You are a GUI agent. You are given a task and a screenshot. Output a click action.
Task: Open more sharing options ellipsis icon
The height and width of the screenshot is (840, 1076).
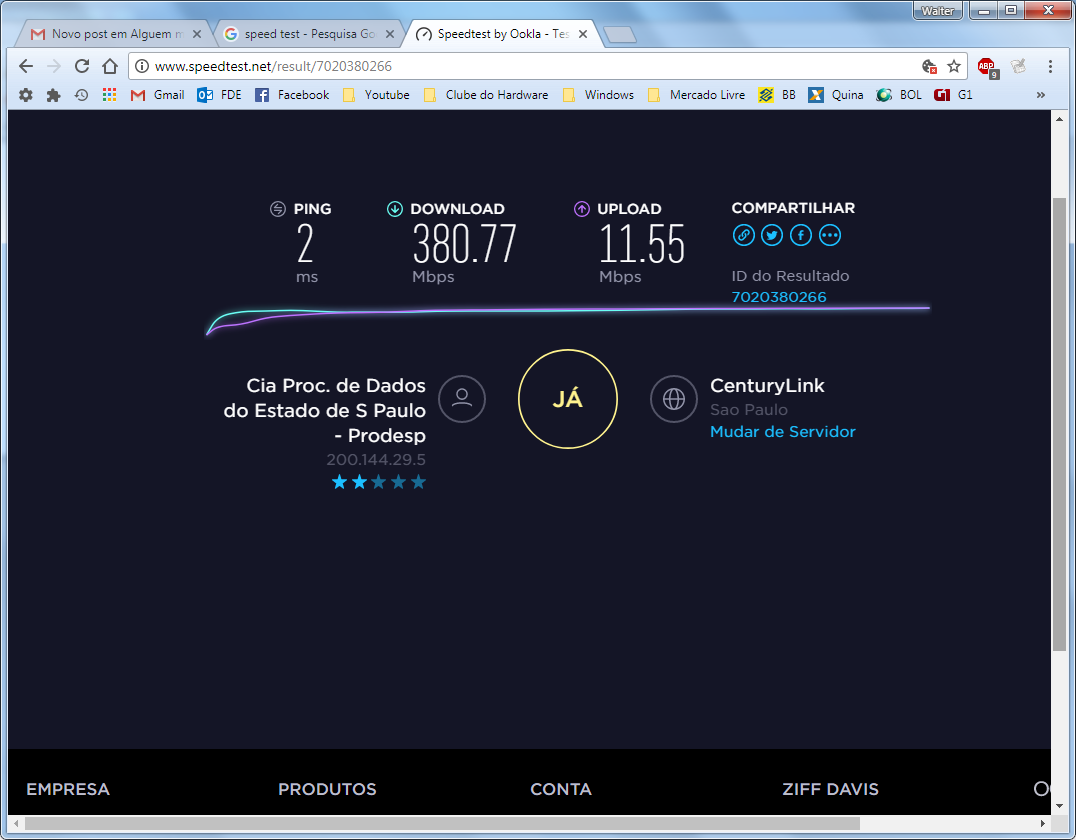[x=830, y=235]
